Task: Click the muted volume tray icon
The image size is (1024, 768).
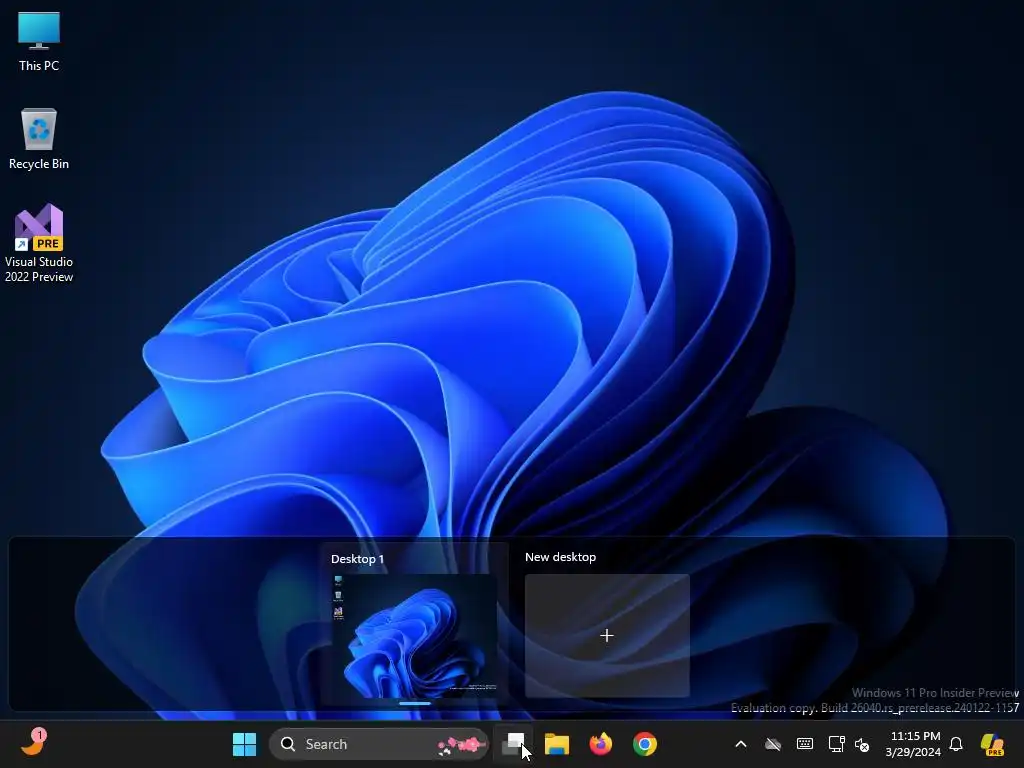Action: pos(862,744)
